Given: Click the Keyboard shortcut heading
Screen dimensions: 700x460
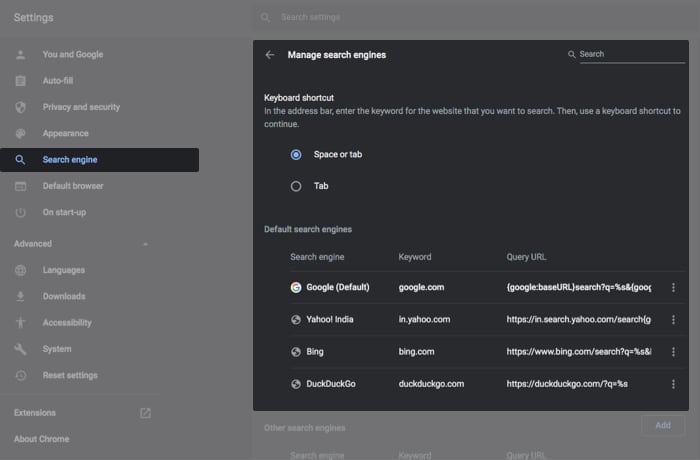Looking at the screenshot, I should click(x=299, y=98).
